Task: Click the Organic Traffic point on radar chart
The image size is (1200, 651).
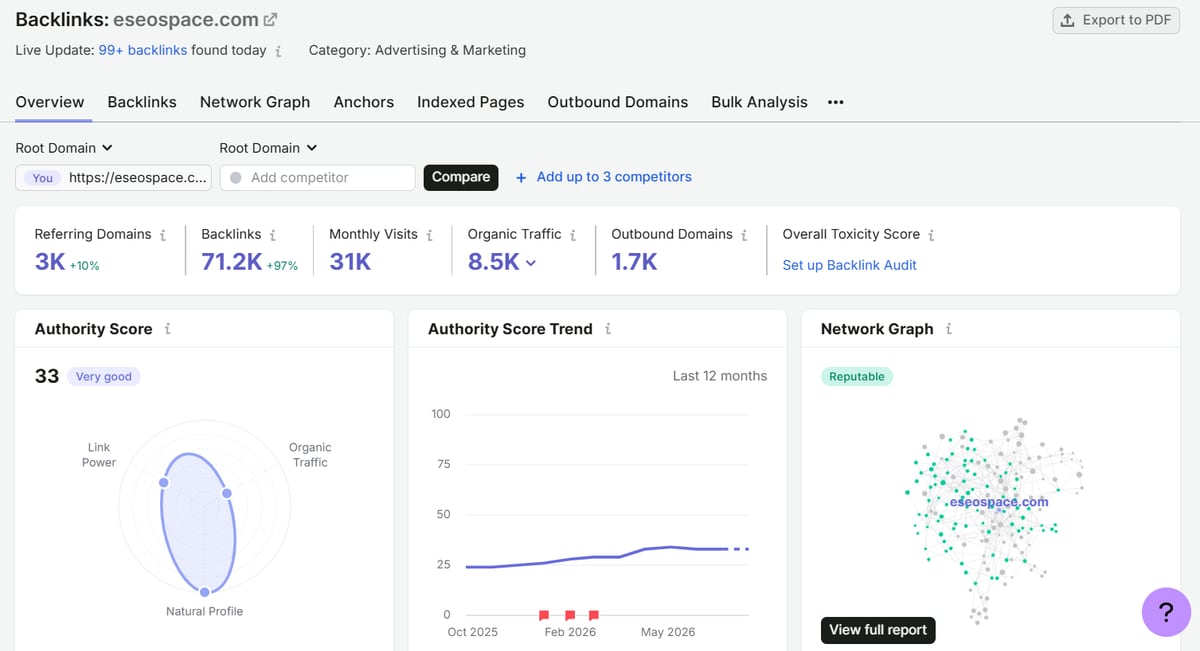Action: tap(227, 494)
